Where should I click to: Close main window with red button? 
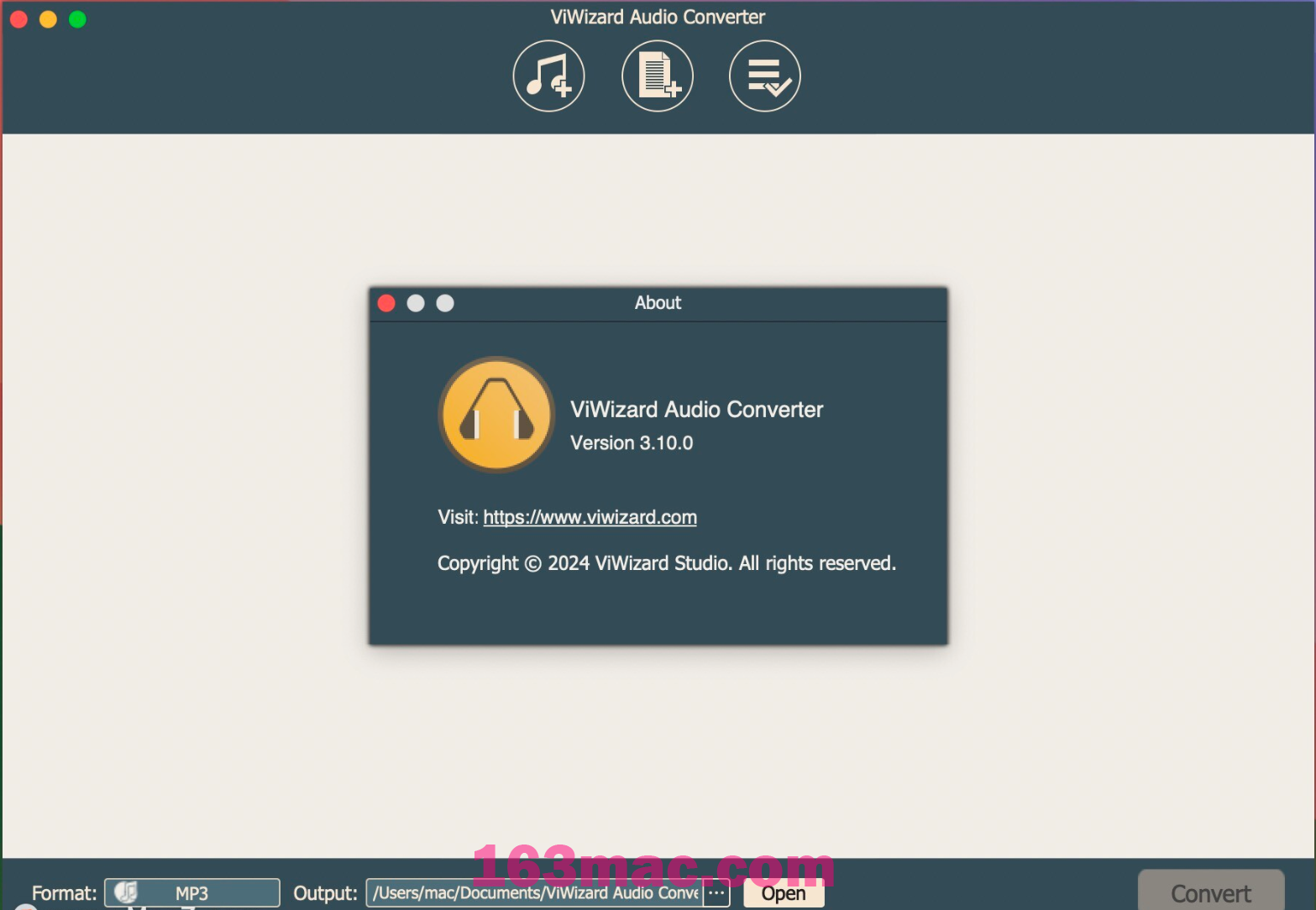[18, 18]
